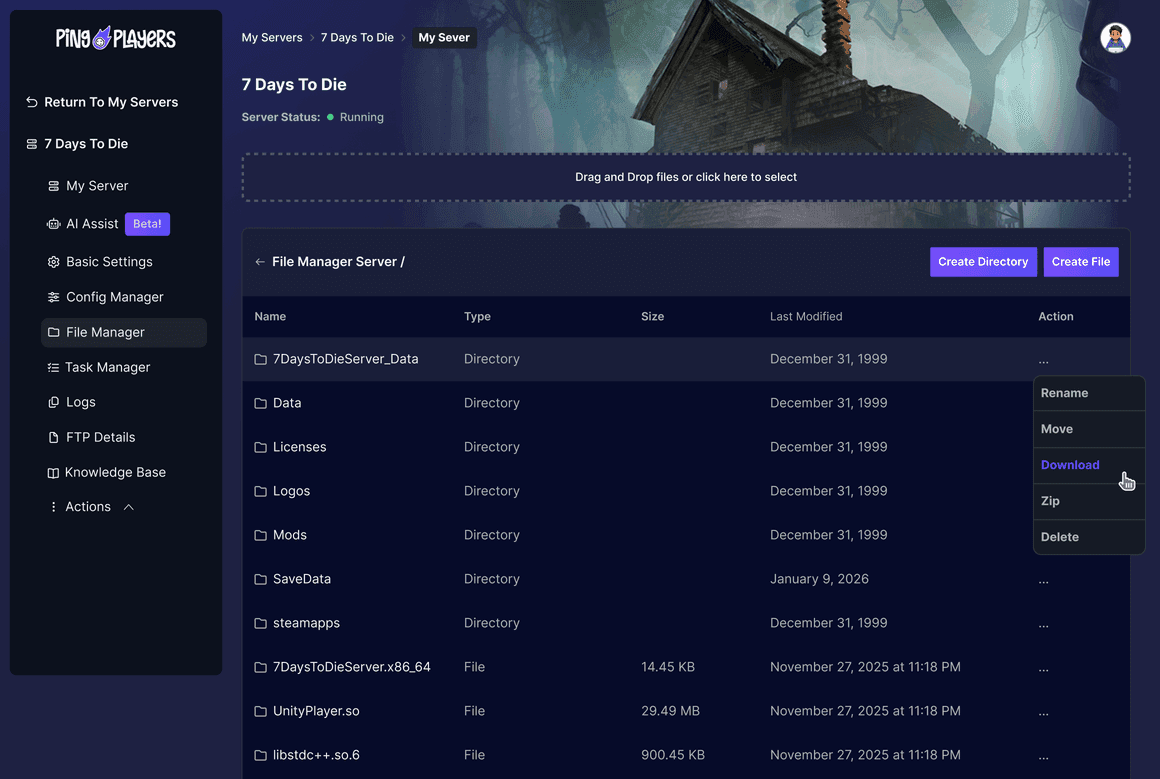Open the SaveData directory name
The height and width of the screenshot is (779, 1160).
(302, 579)
